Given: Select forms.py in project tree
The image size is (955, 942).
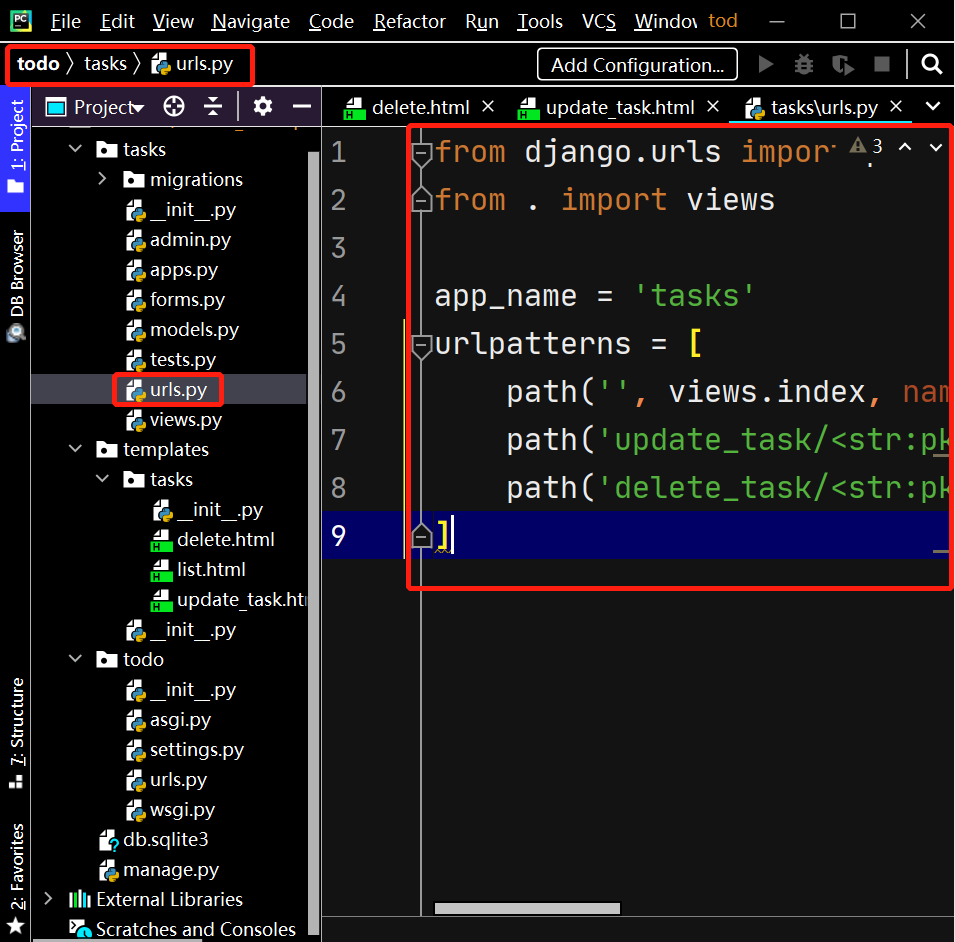Looking at the screenshot, I should tap(175, 300).
